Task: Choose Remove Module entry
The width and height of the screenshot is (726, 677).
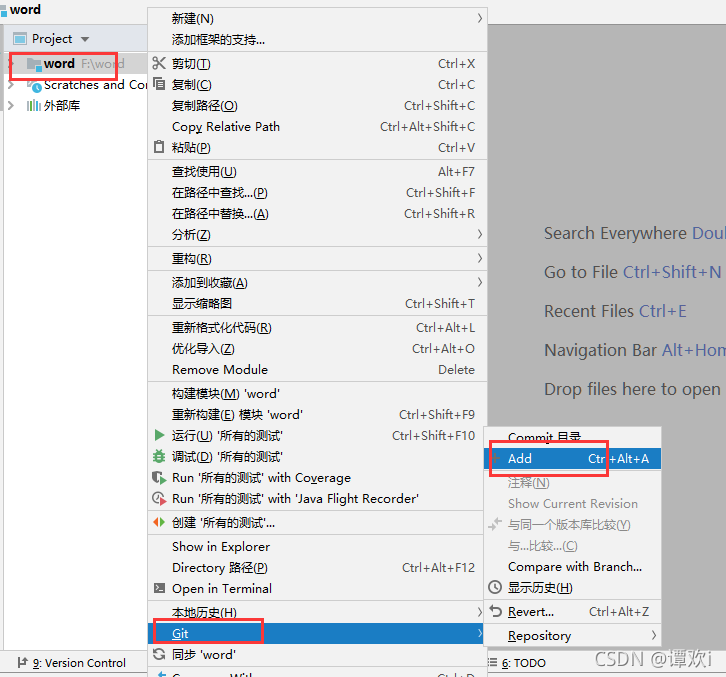Action: (x=317, y=370)
